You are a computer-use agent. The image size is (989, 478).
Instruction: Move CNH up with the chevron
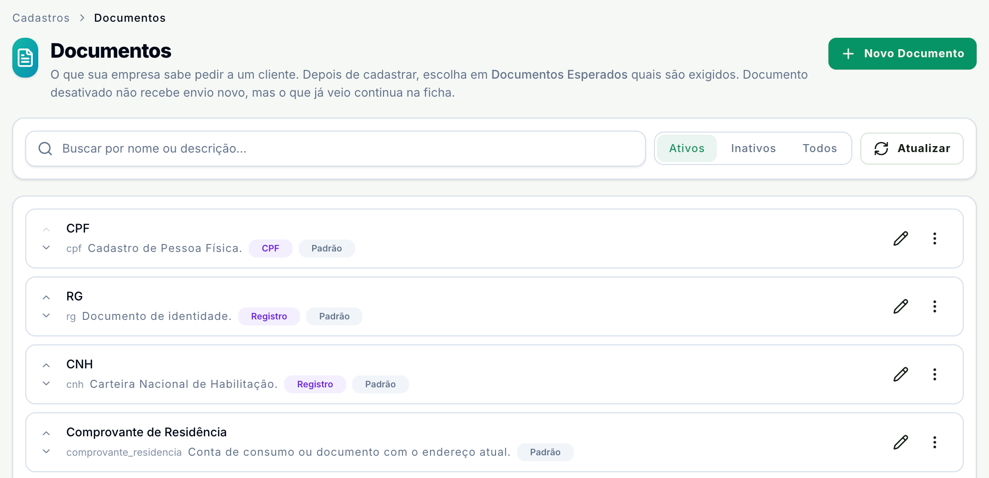(46, 366)
